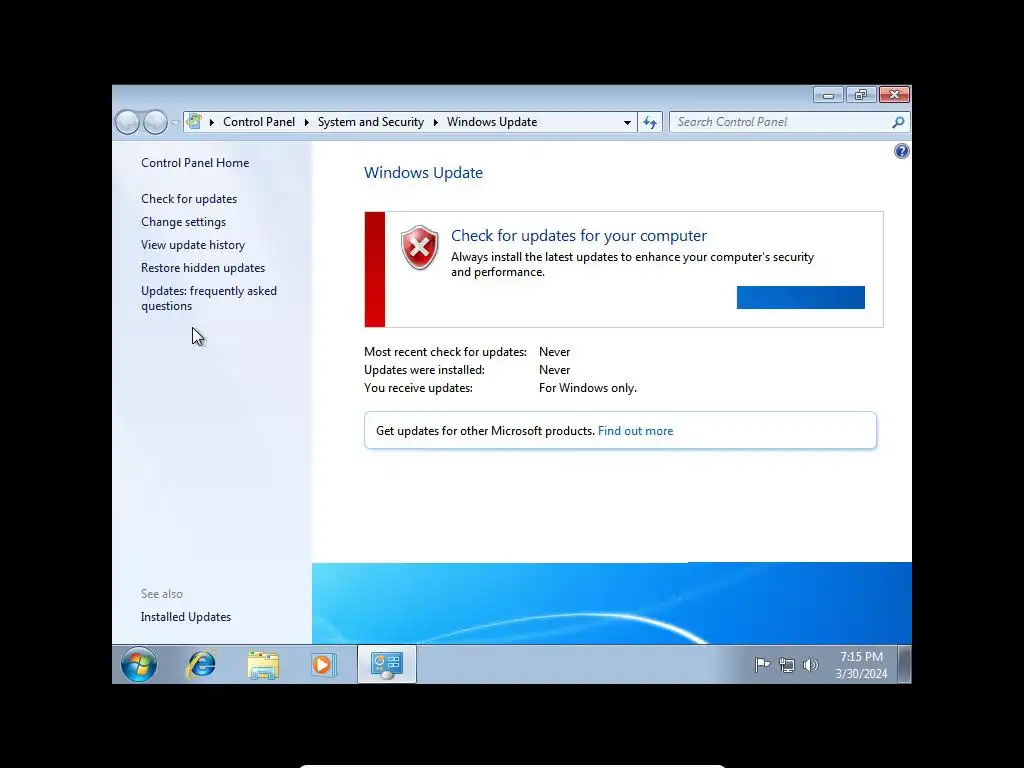Expand arrow before Control Panel breadcrumb
Image resolution: width=1024 pixels, height=768 pixels.
pos(212,122)
